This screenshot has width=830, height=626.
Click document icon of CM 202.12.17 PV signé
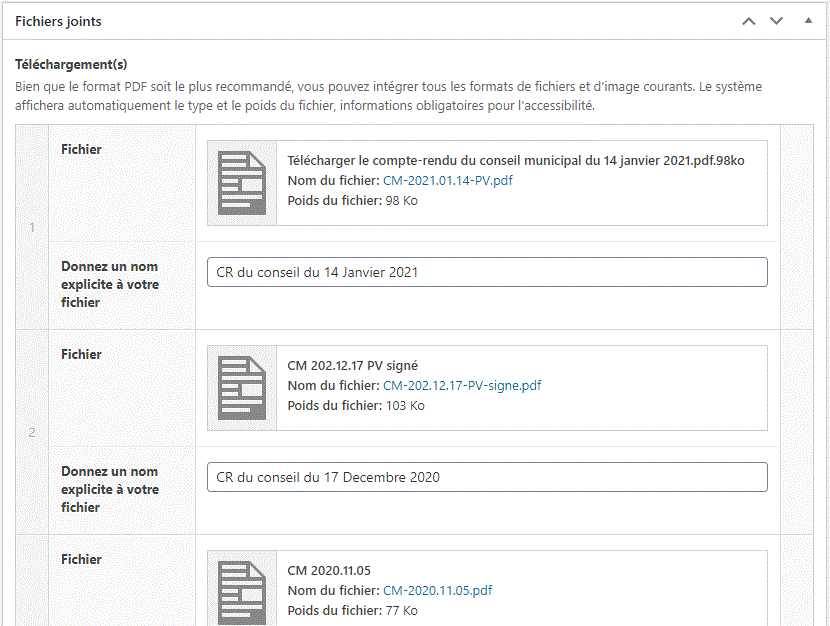(242, 388)
